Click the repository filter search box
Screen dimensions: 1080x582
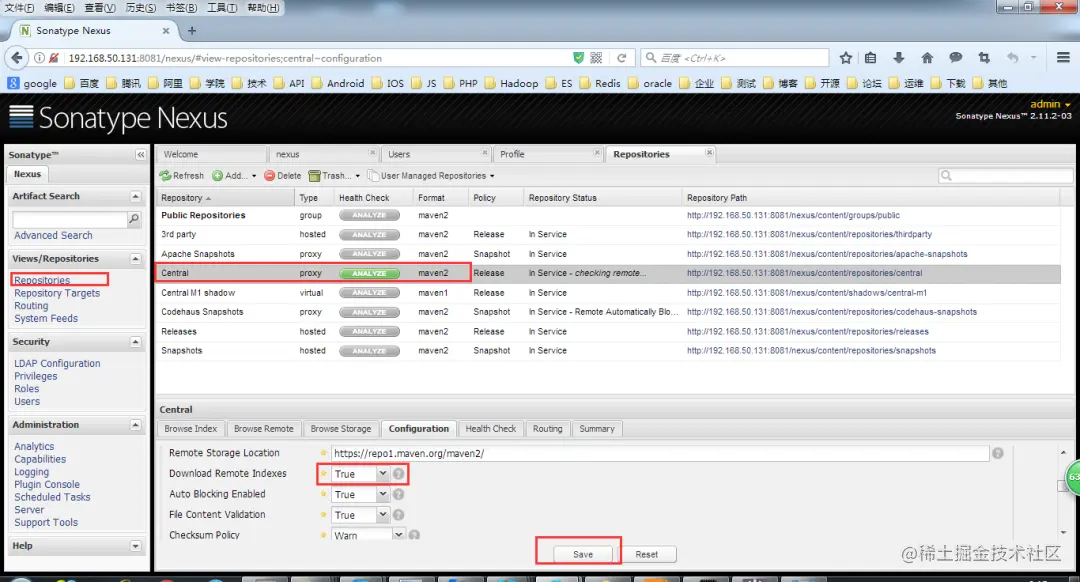tap(1006, 176)
